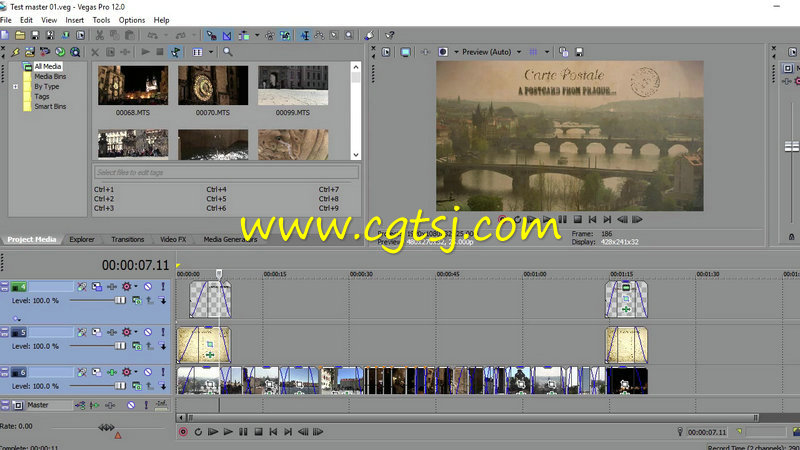Select the 00099.MTS thumbnail
Screen dimensions: 800x450
(293, 85)
